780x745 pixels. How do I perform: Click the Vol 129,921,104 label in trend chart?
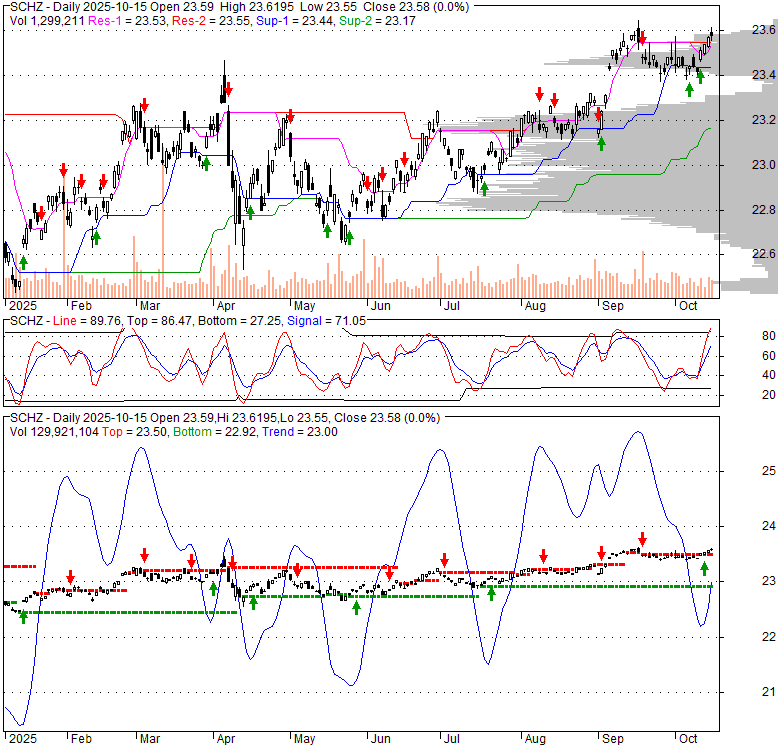tap(54, 432)
